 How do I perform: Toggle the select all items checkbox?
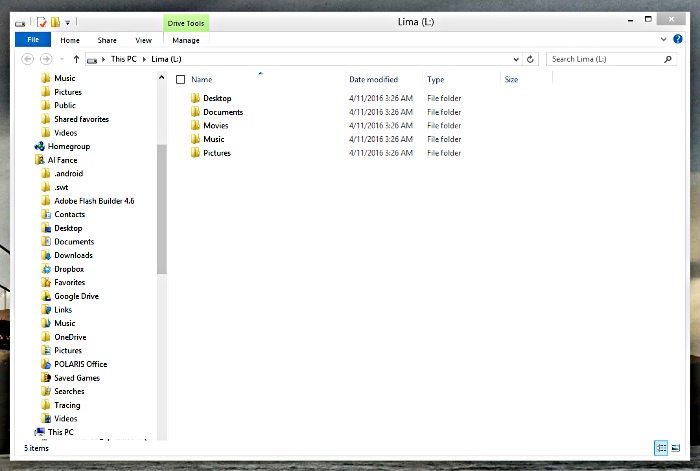180,79
